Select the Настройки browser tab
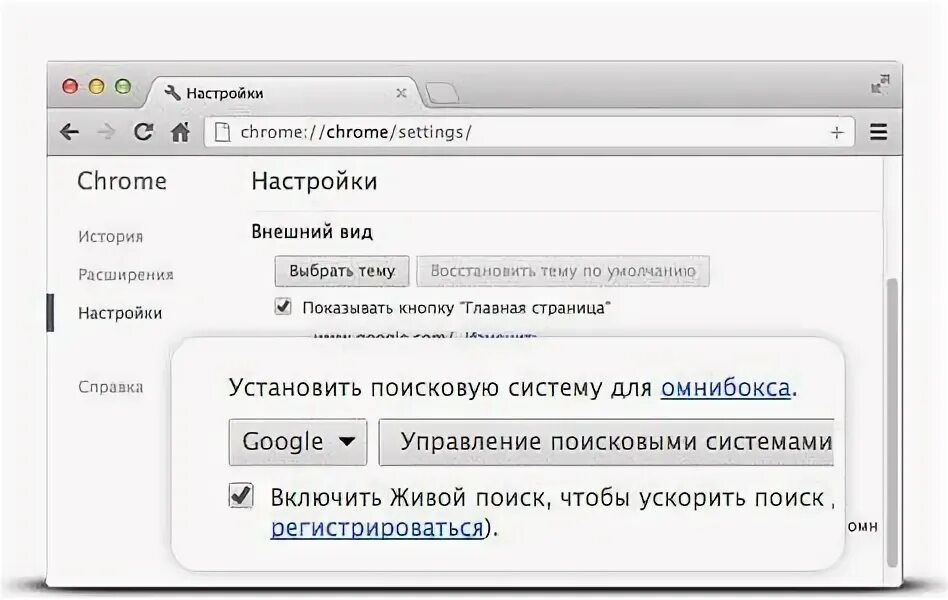 pyautogui.click(x=282, y=93)
